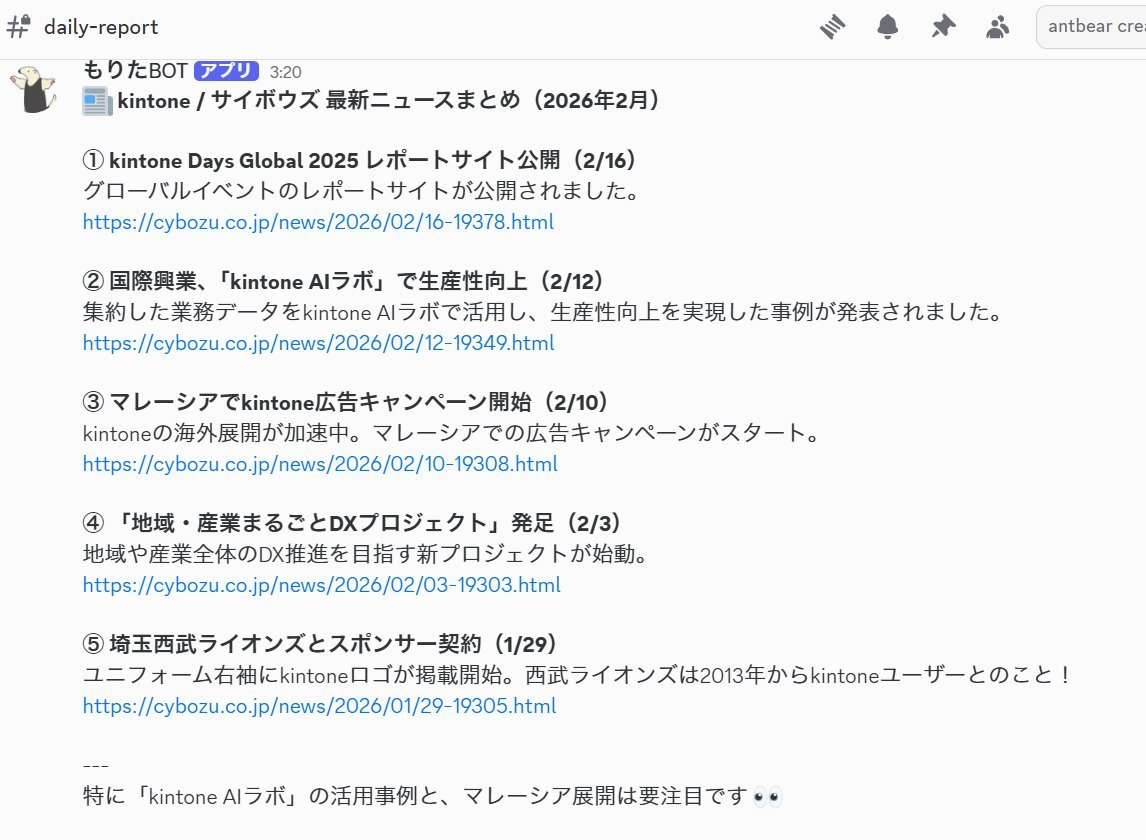Viewport: 1146px width, 840px height.
Task: Click heading '③ マレーシアでkintone広告キャンペーン開始'
Action: pyautogui.click(x=307, y=402)
